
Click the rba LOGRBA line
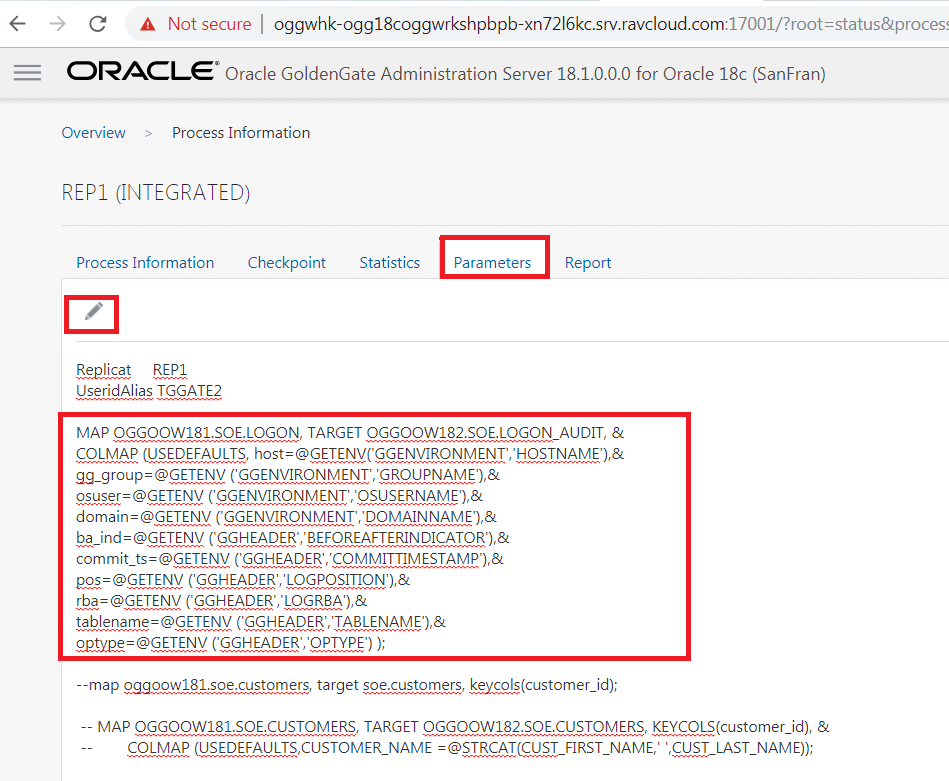pos(222,601)
